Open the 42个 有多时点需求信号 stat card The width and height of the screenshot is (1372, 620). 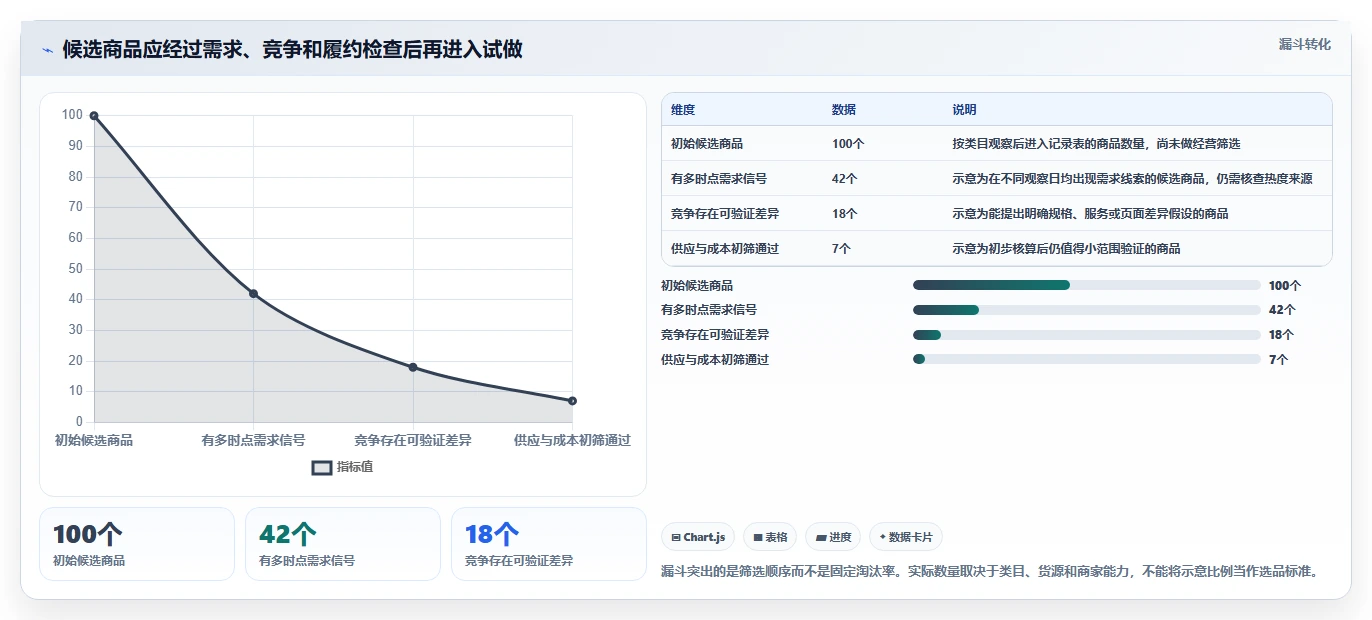pos(343,544)
